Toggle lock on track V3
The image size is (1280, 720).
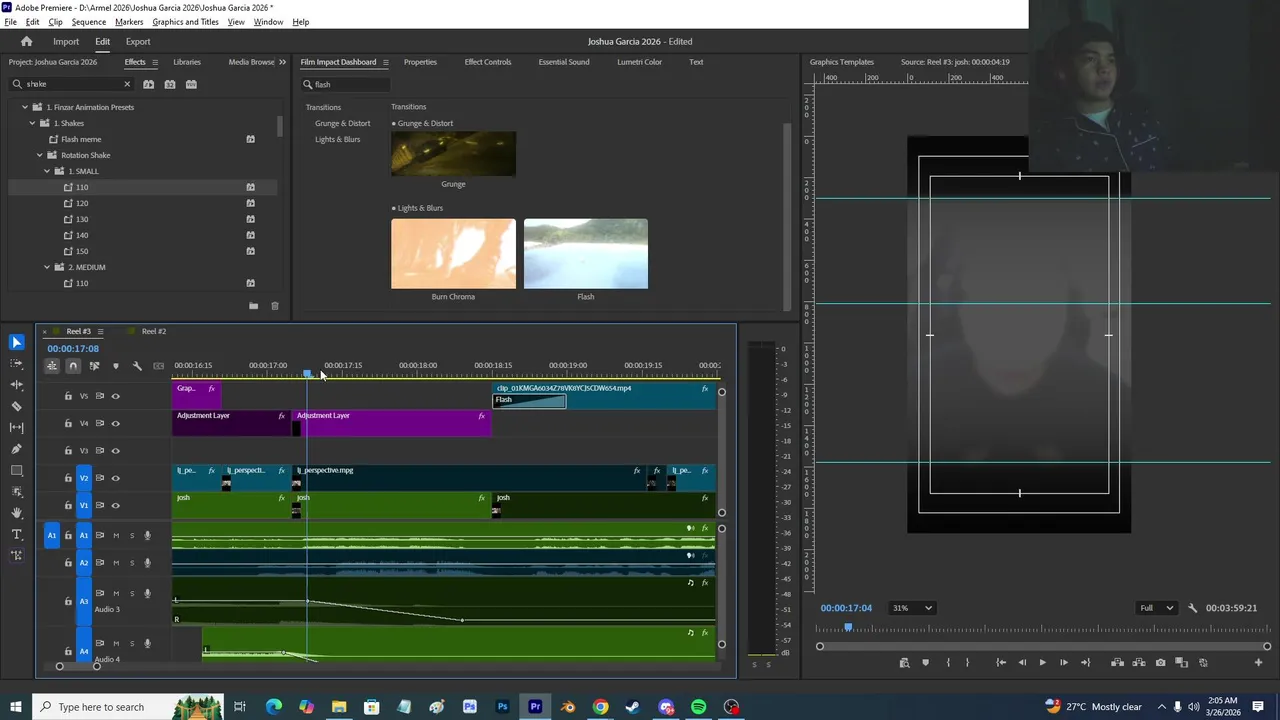[68, 451]
